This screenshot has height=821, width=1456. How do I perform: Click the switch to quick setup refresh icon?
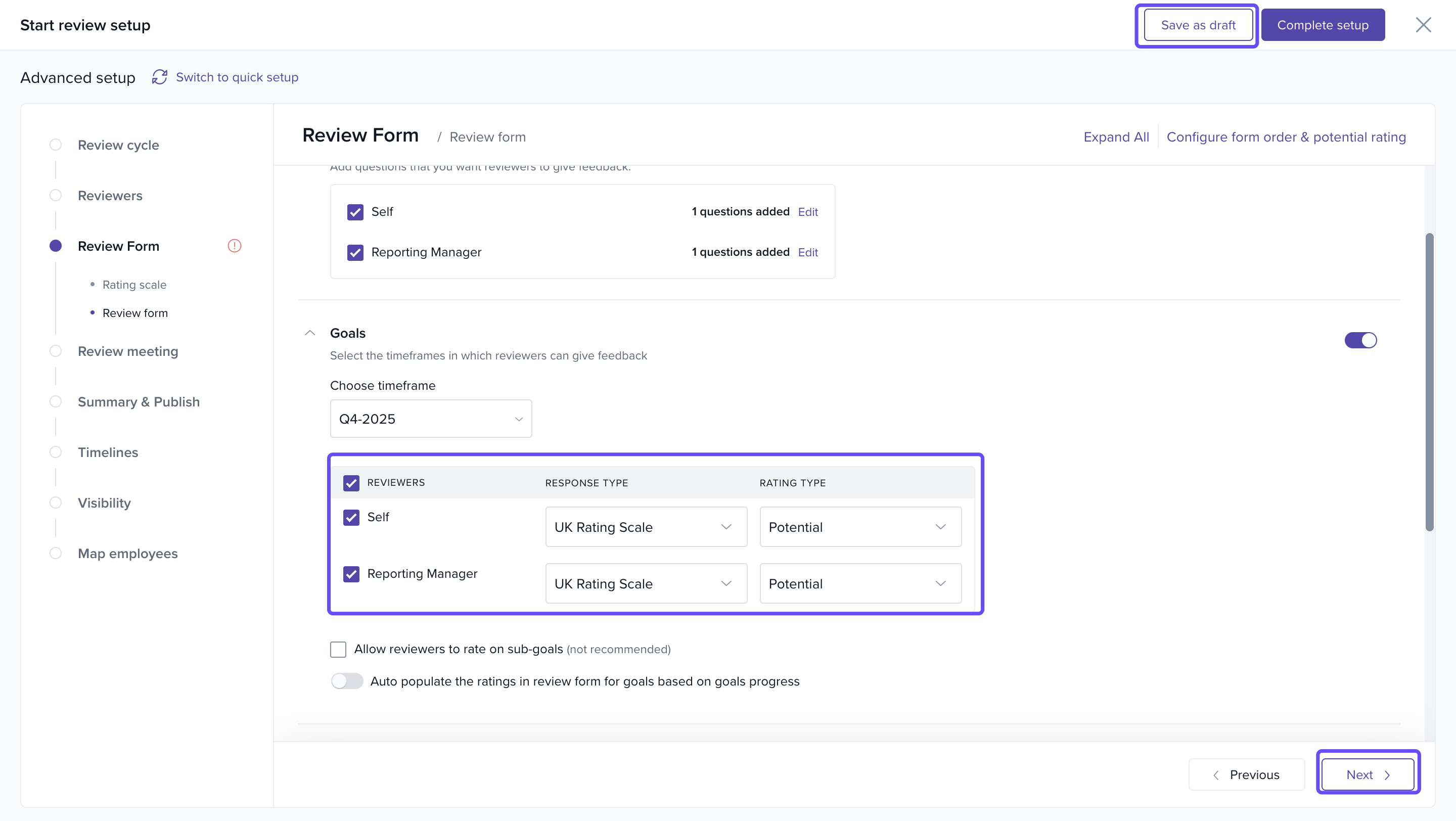click(159, 77)
